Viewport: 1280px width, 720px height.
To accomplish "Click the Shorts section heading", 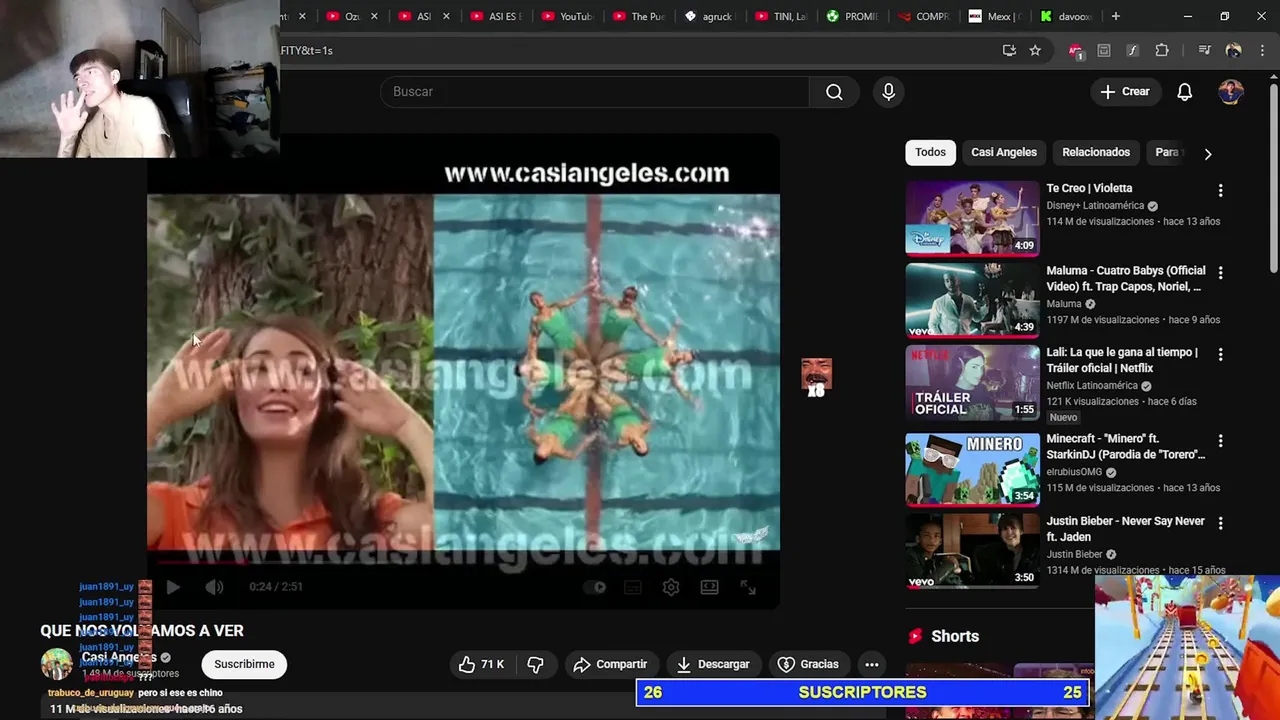I will coord(955,636).
